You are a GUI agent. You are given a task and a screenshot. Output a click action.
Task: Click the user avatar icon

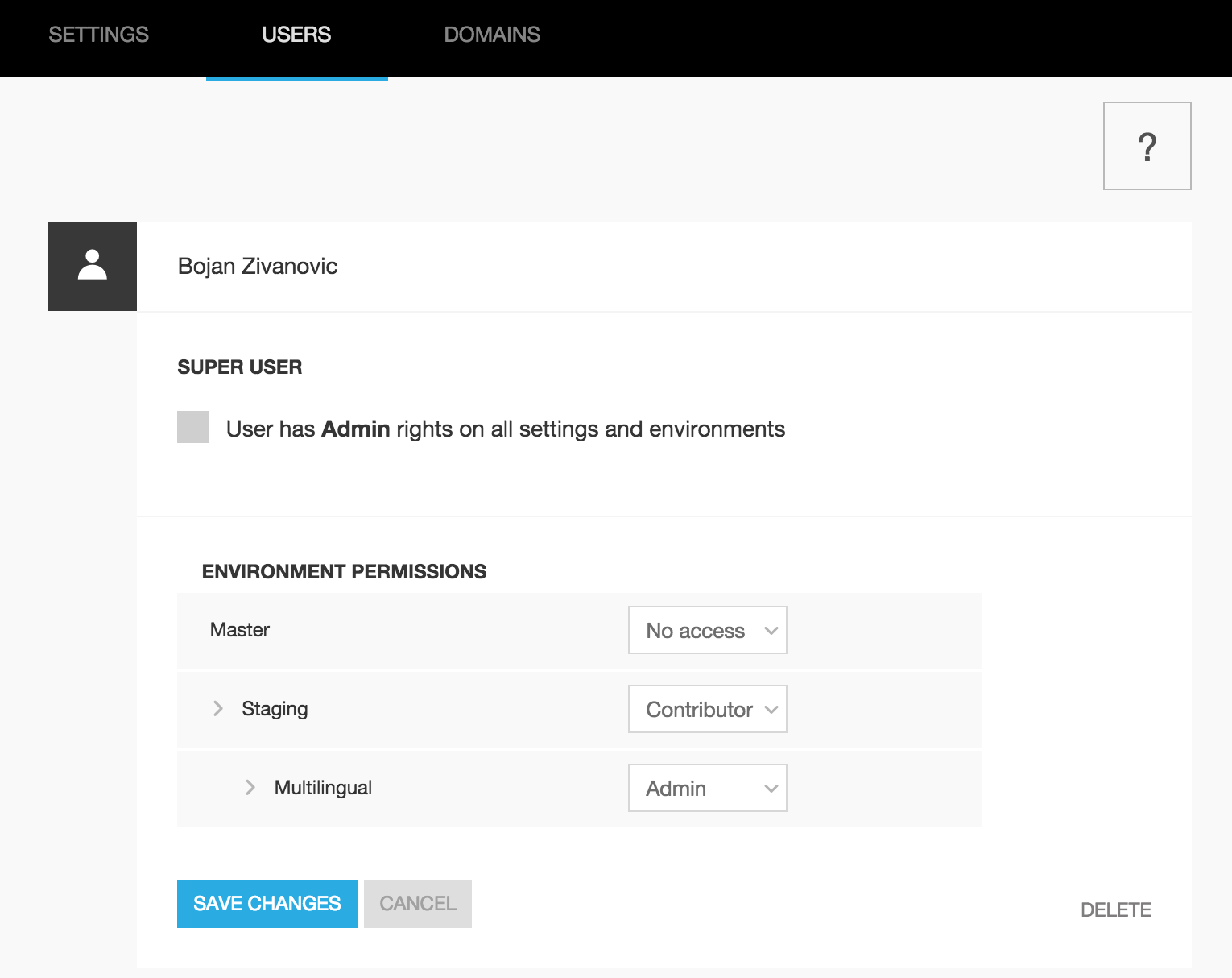point(93,266)
